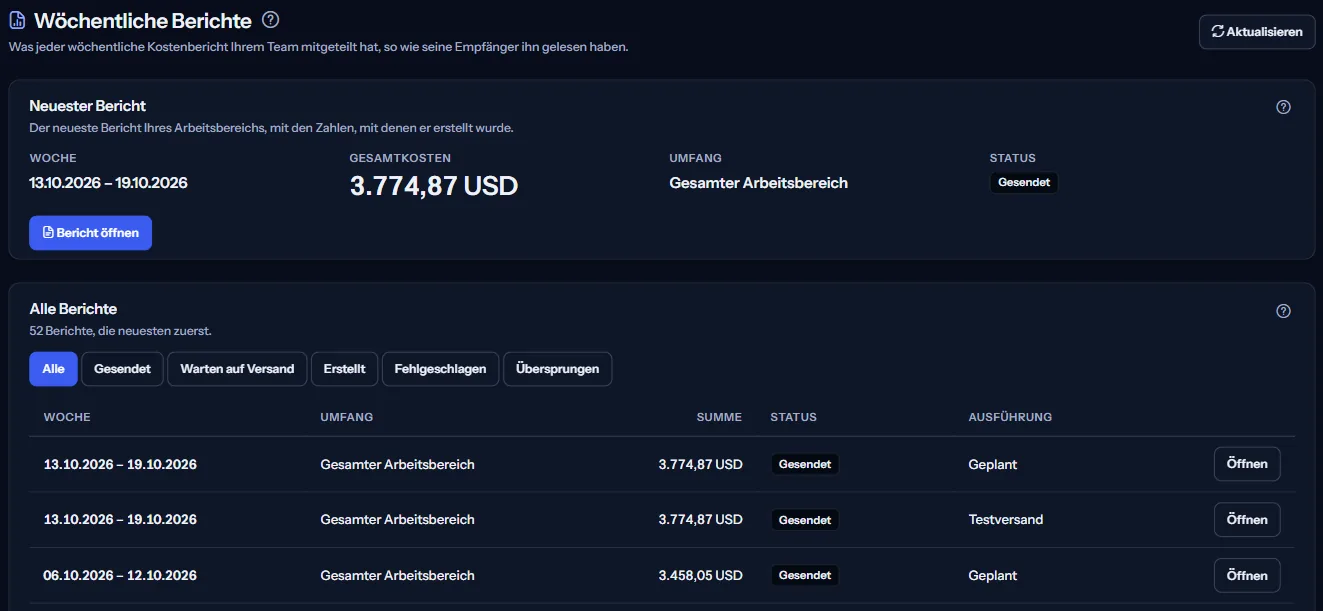Click the Geplant cell in the 06.10.2026 row

click(993, 576)
